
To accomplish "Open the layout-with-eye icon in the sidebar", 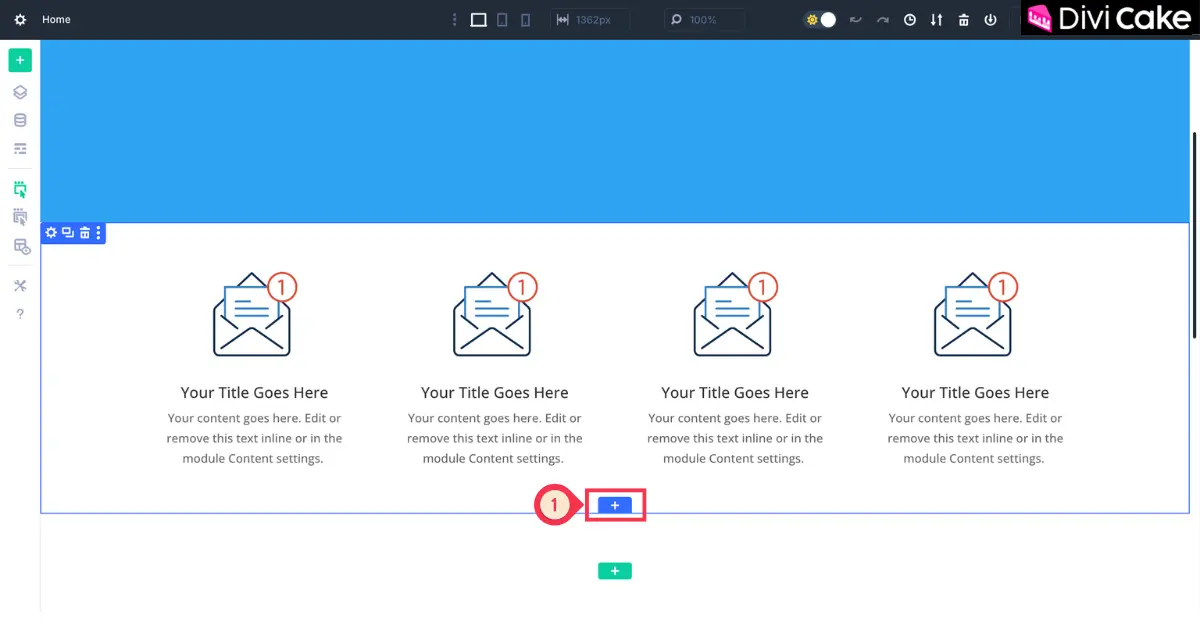I will tap(20, 246).
